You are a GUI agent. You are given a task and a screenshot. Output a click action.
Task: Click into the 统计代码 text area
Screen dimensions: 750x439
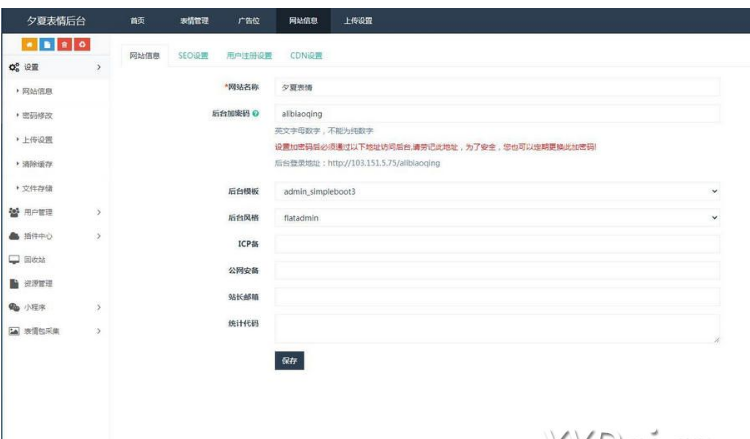point(496,329)
